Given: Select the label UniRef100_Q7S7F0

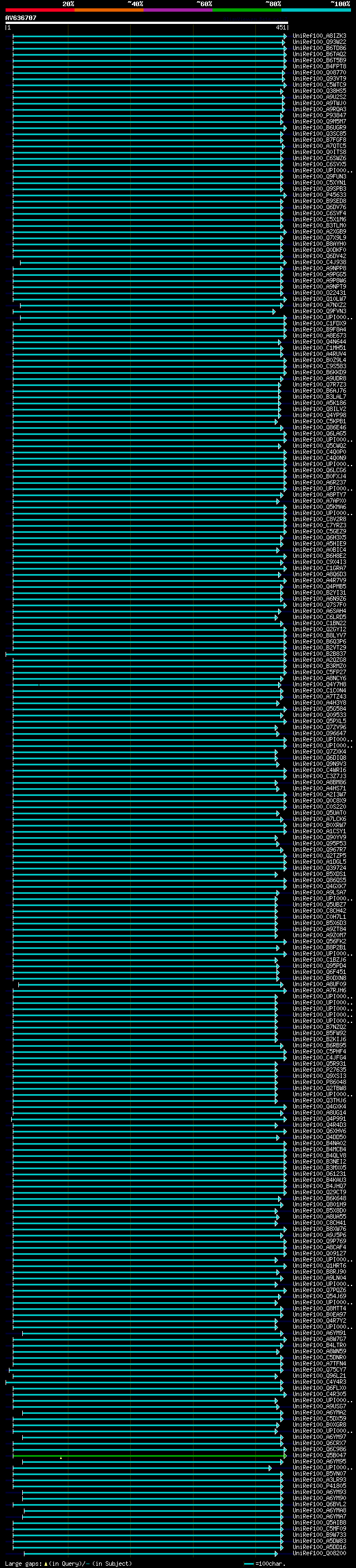Looking at the screenshot, I should (x=319, y=605).
